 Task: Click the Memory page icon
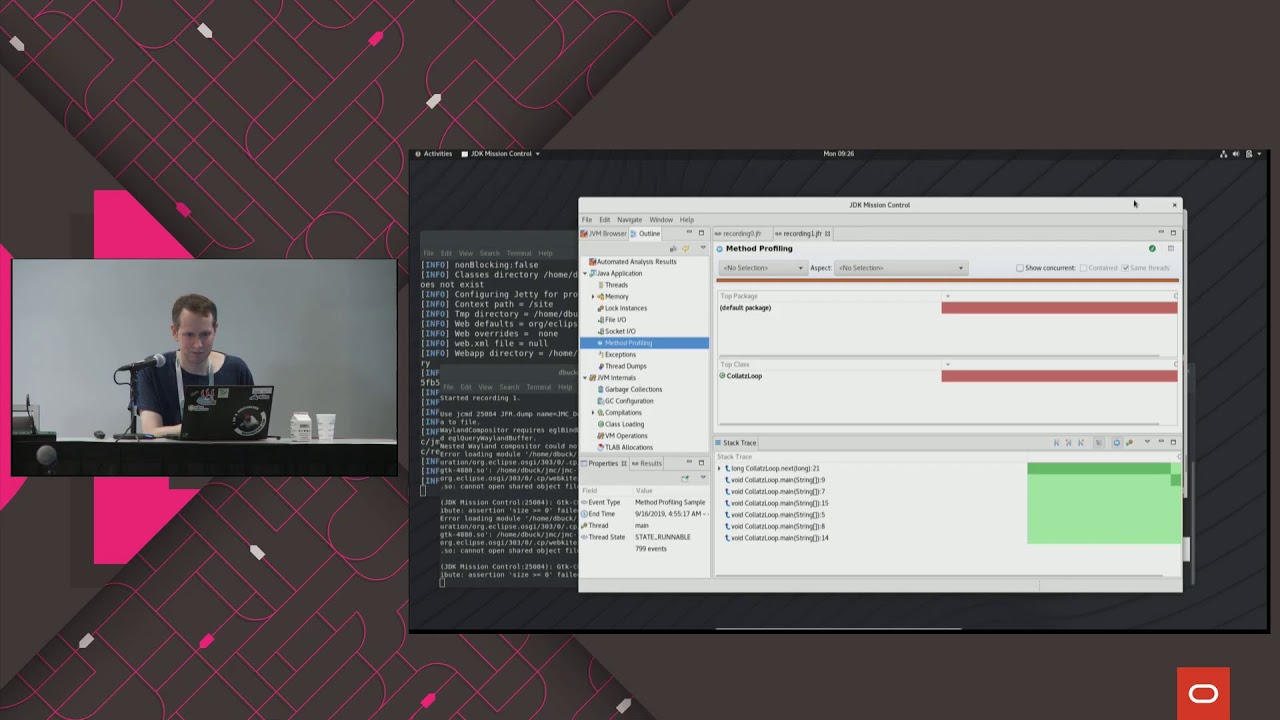pyautogui.click(x=601, y=296)
